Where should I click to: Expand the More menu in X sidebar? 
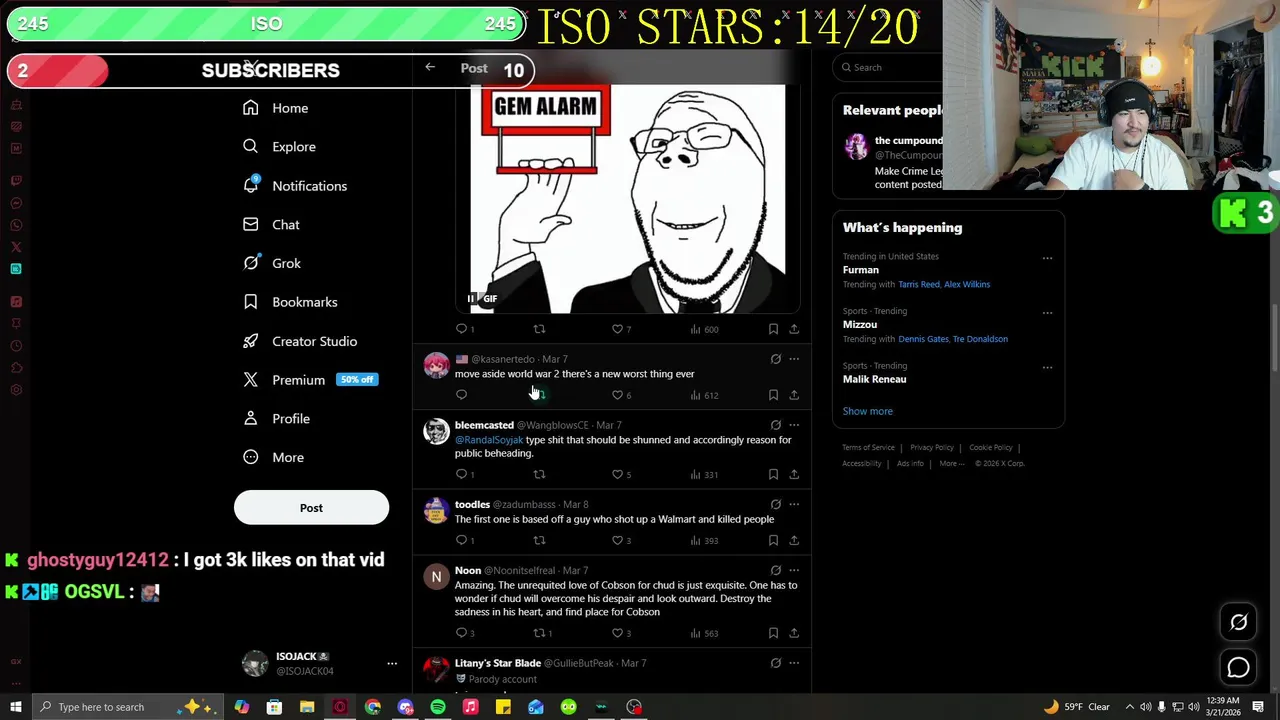pyautogui.click(x=273, y=457)
